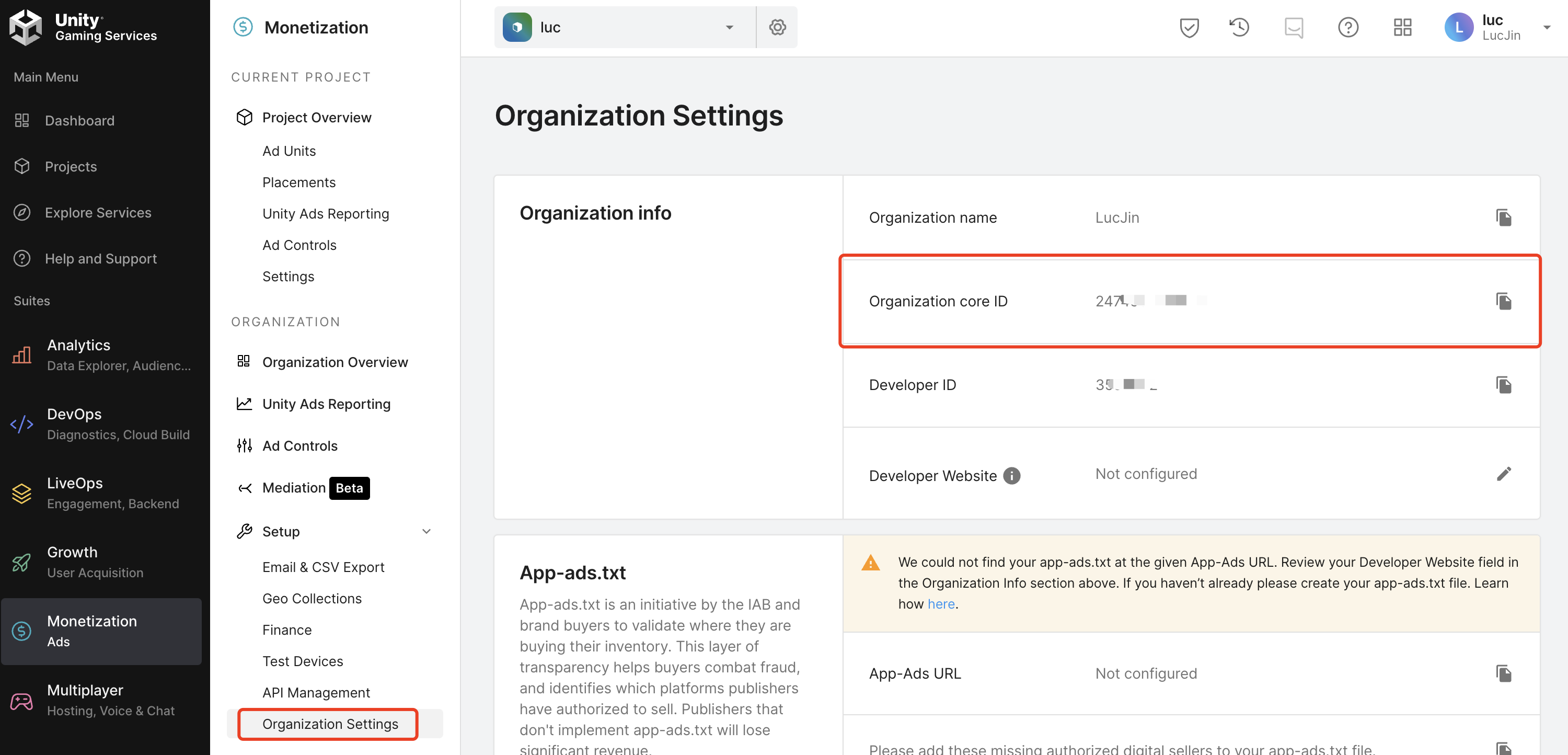The height and width of the screenshot is (755, 1568).
Task: Open Geo Collections
Action: pos(312,599)
